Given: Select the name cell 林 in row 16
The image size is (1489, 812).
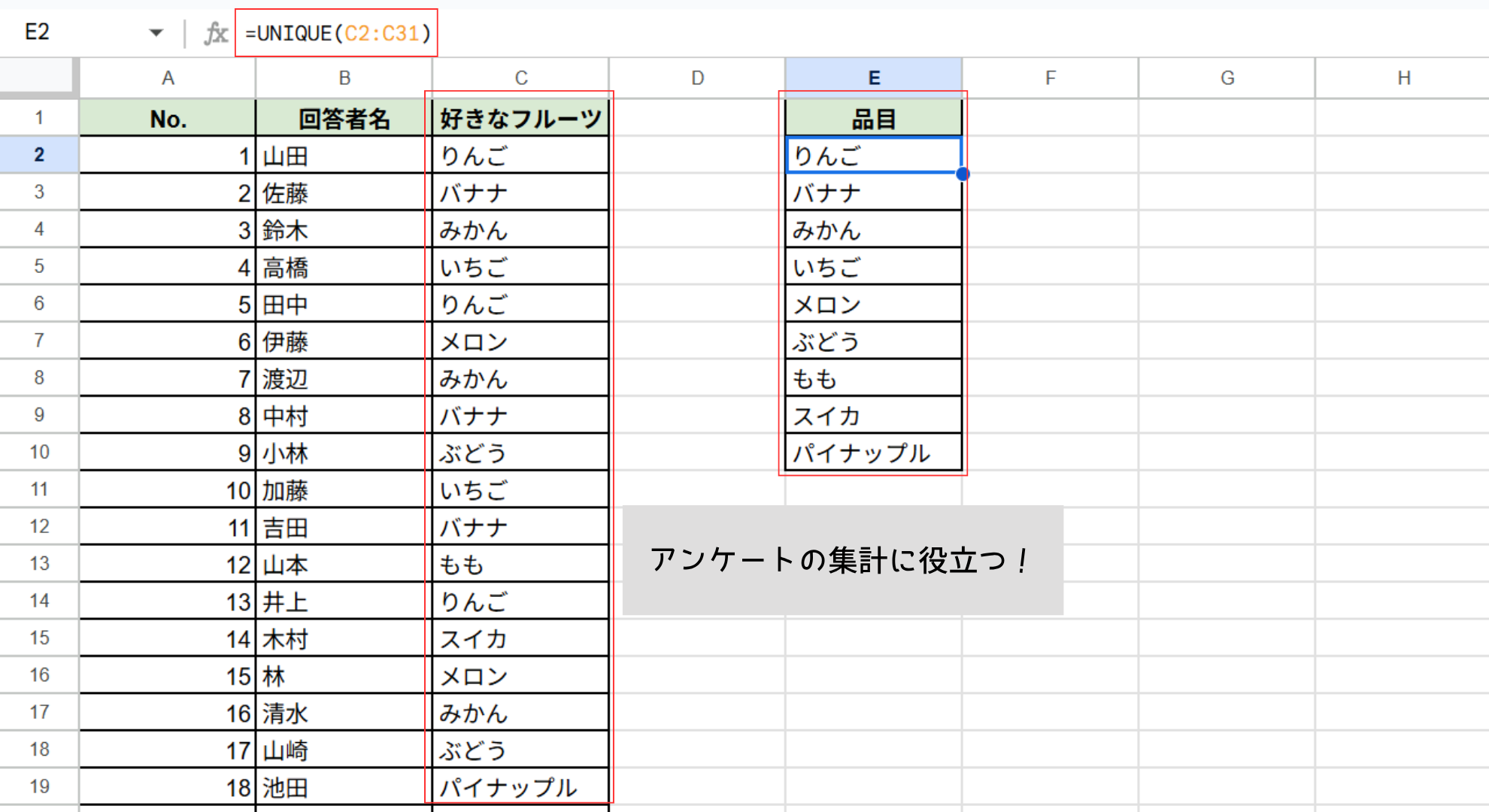Looking at the screenshot, I should pyautogui.click(x=344, y=676).
